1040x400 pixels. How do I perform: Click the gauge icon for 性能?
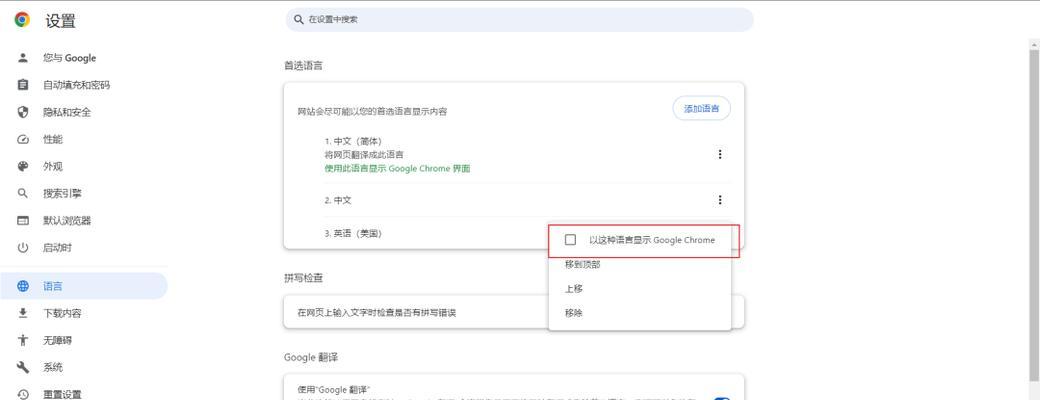[23, 139]
